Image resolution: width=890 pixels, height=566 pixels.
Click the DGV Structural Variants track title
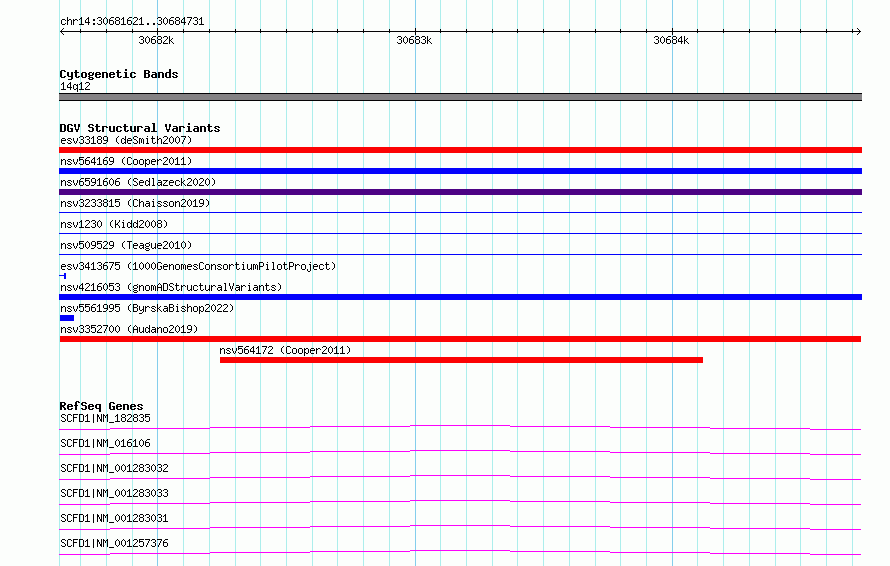[140, 128]
